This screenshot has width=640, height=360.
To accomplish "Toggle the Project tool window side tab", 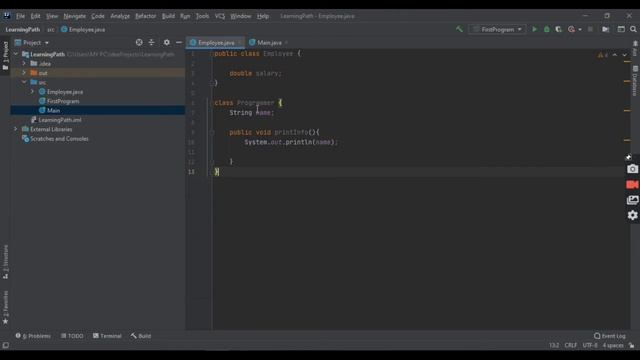I will pos(5,56).
